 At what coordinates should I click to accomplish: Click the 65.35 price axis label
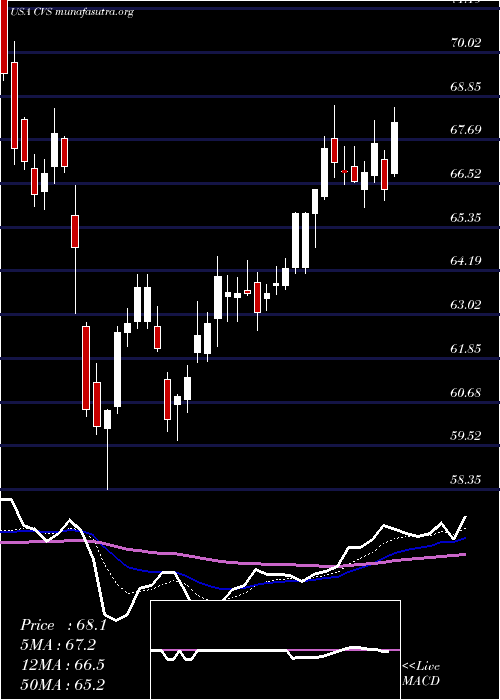coord(466,217)
